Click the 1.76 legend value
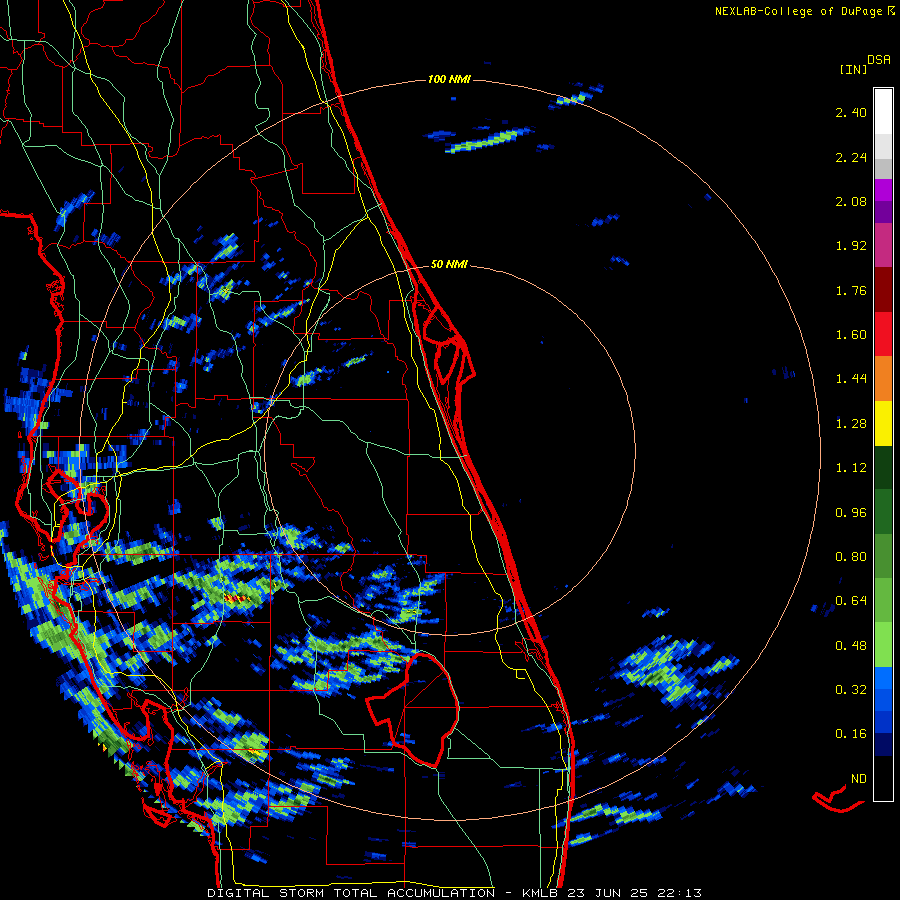This screenshot has width=900, height=900. (851, 290)
